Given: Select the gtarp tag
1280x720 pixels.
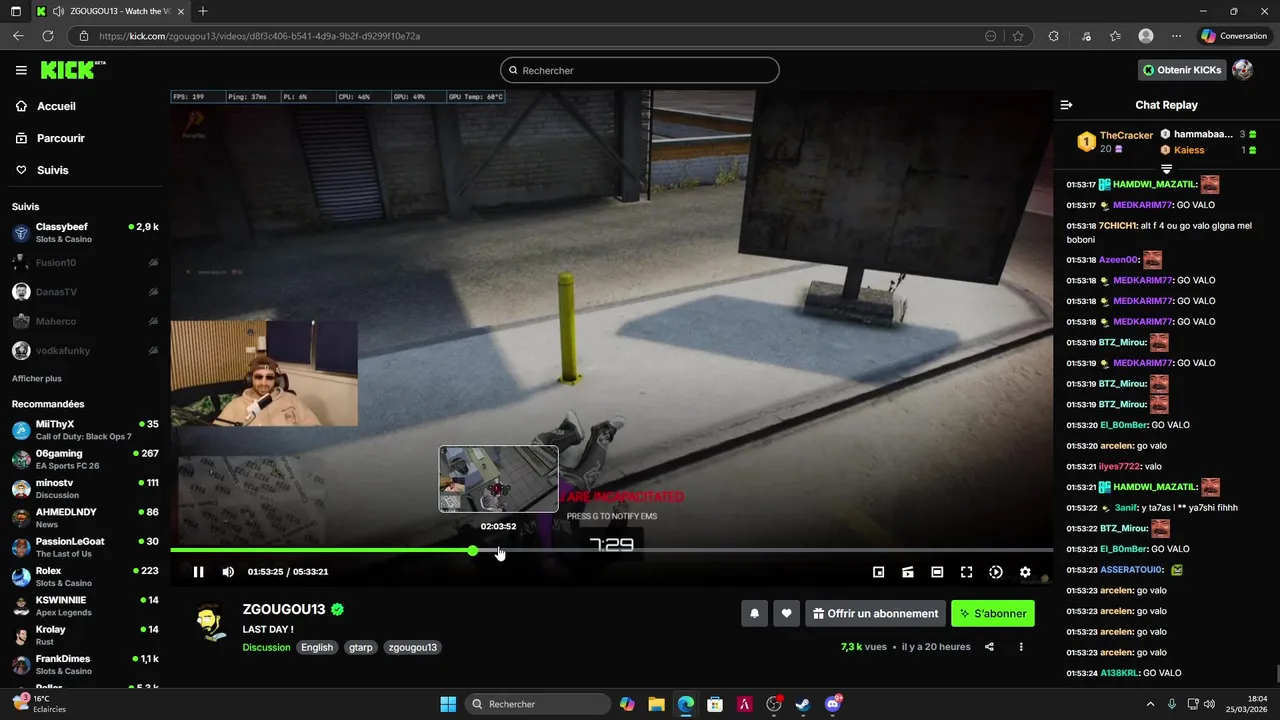Looking at the screenshot, I should point(361,647).
